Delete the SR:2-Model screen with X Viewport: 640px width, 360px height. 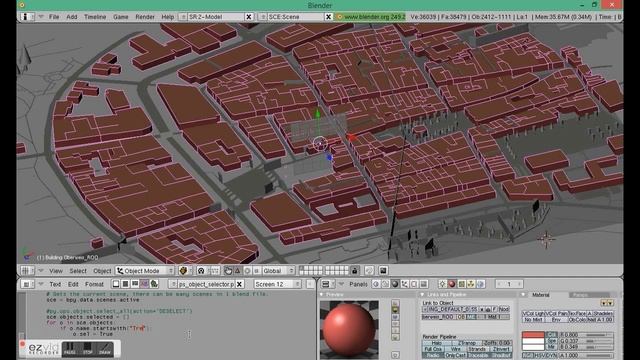coord(249,17)
